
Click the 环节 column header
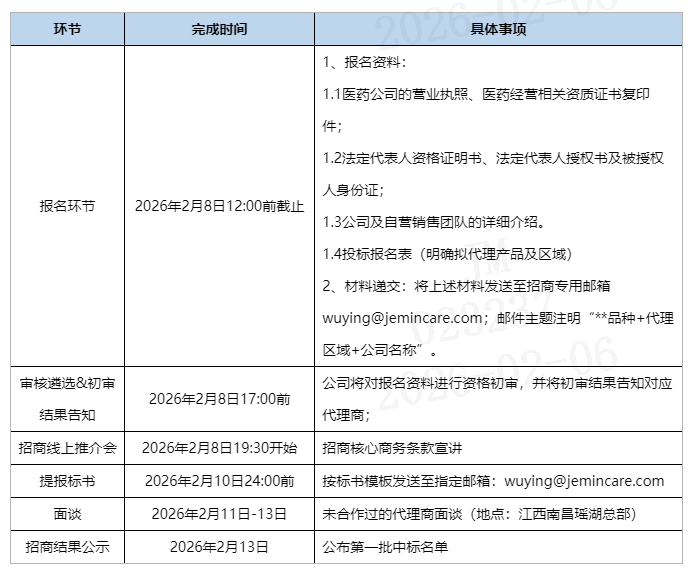click(x=67, y=29)
